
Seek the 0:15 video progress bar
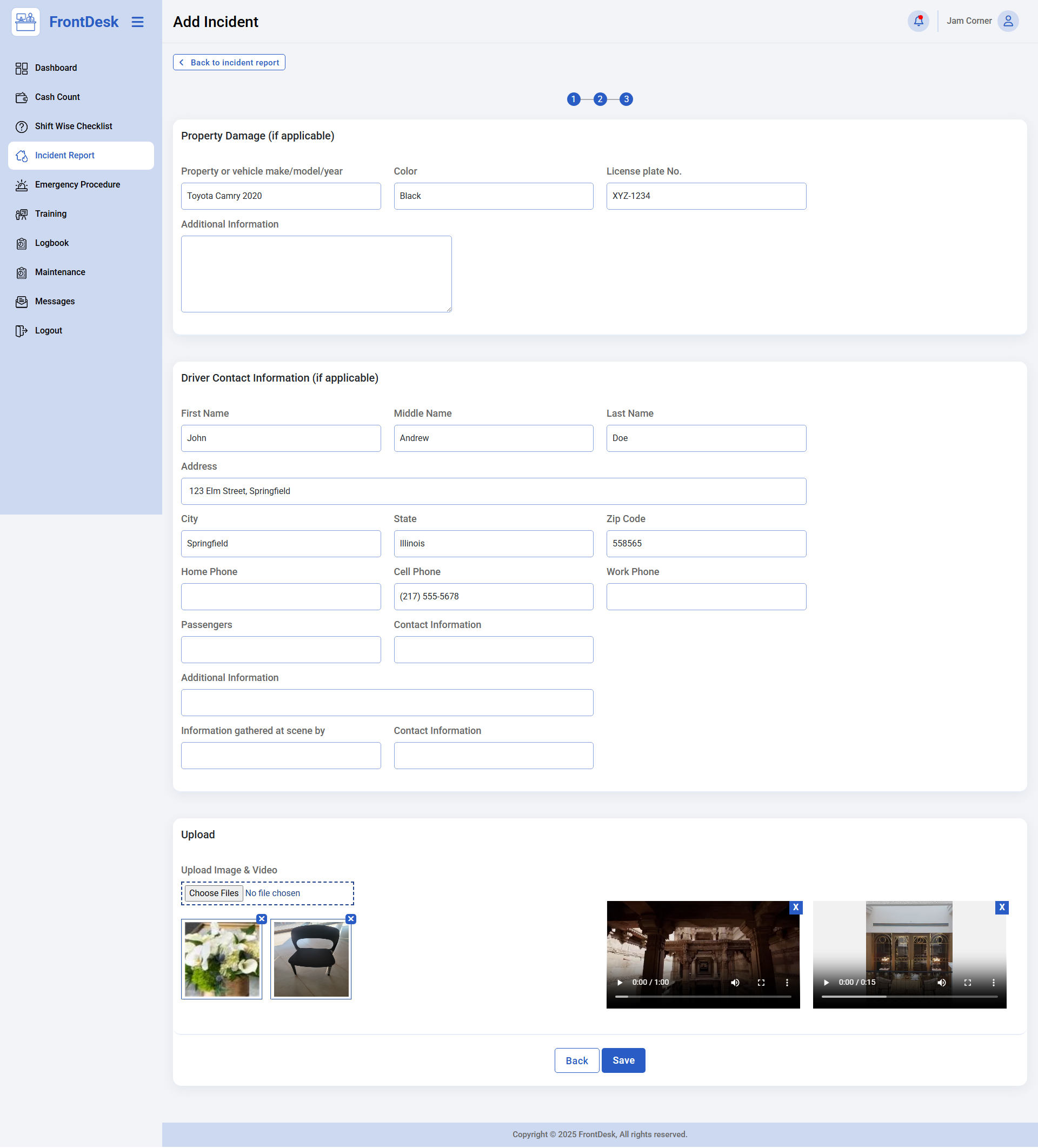909,997
